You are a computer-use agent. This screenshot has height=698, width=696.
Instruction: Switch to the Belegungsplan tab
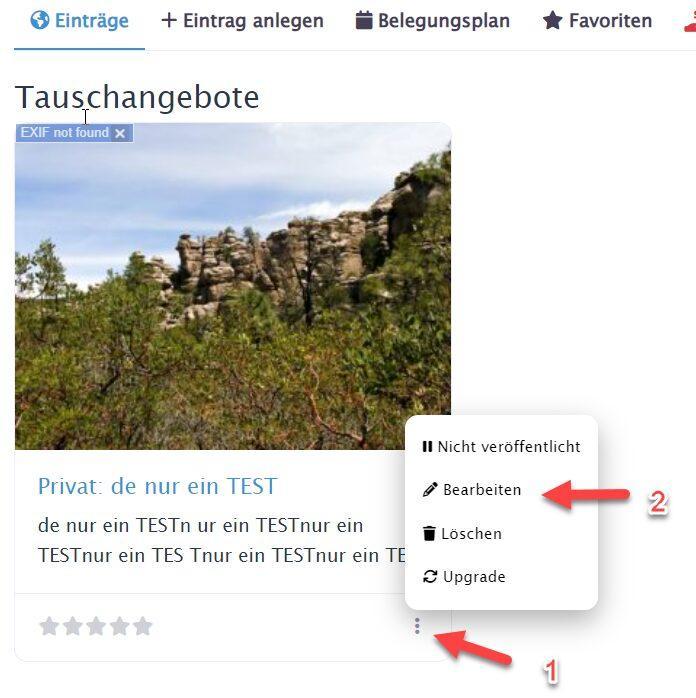coord(433,21)
